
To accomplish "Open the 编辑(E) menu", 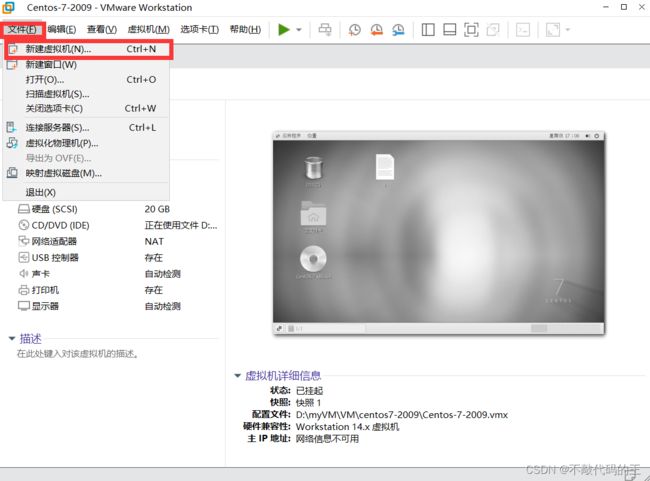I will click(62, 29).
